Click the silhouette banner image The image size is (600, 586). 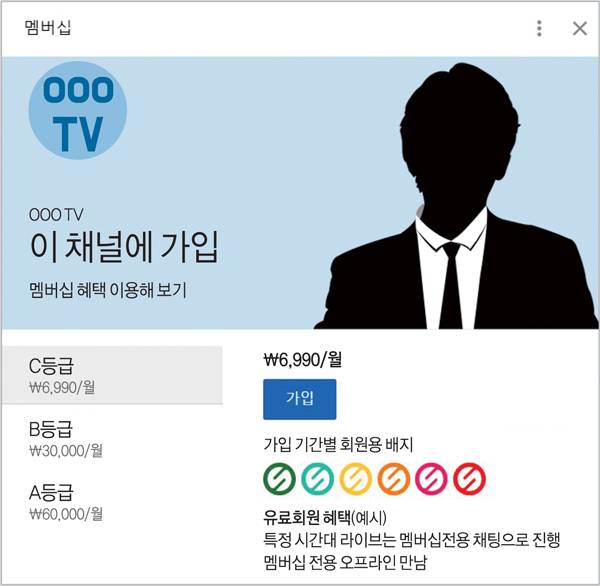(x=455, y=195)
